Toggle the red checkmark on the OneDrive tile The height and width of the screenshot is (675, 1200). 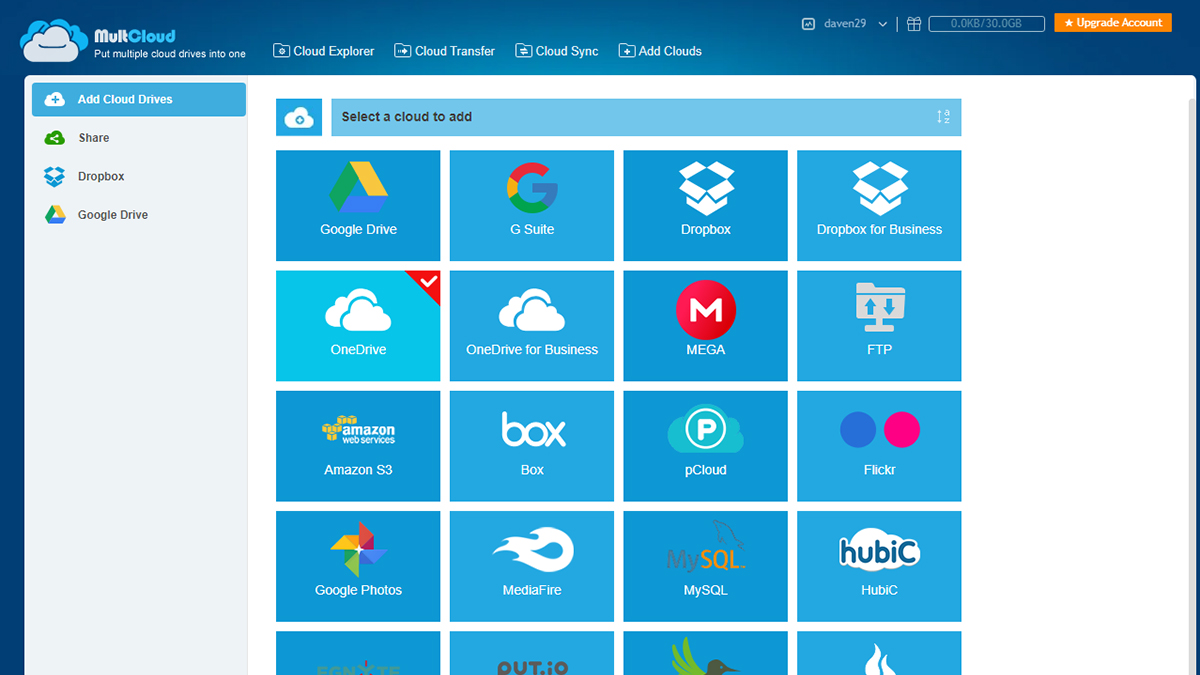[427, 283]
